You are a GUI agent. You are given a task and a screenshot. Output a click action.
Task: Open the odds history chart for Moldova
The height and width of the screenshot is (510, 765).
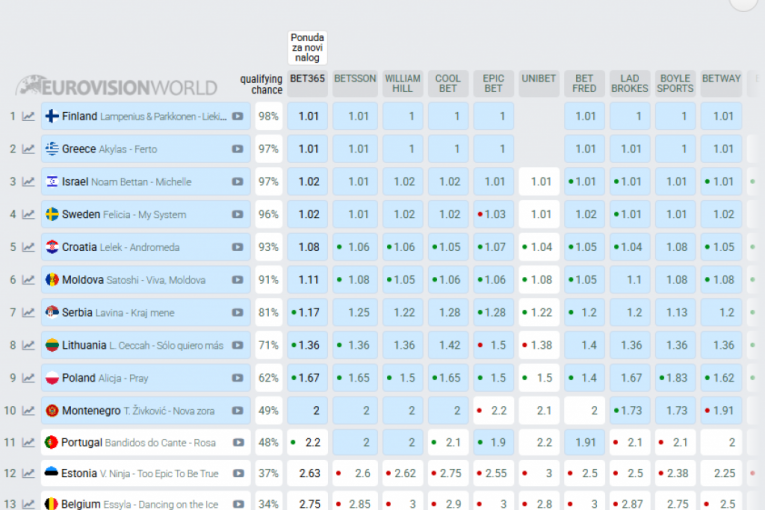[x=28, y=280]
